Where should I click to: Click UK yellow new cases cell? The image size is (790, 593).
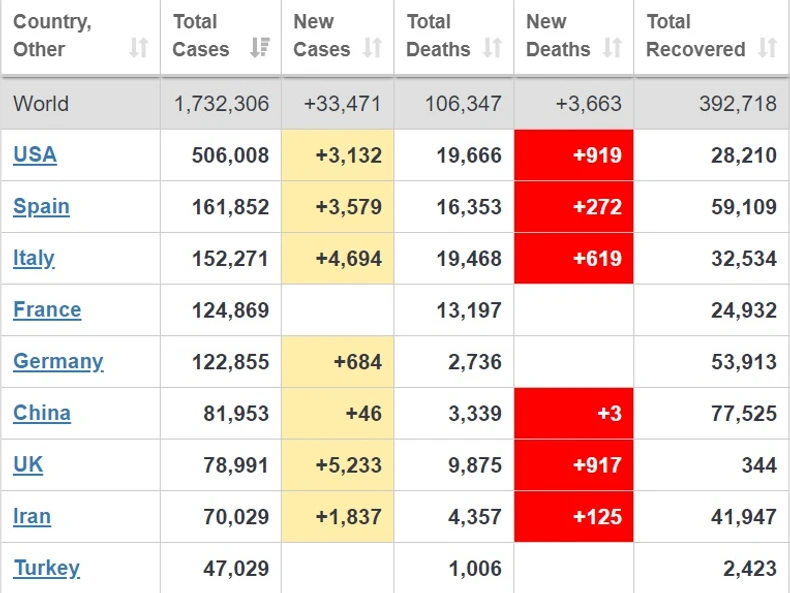tap(338, 465)
